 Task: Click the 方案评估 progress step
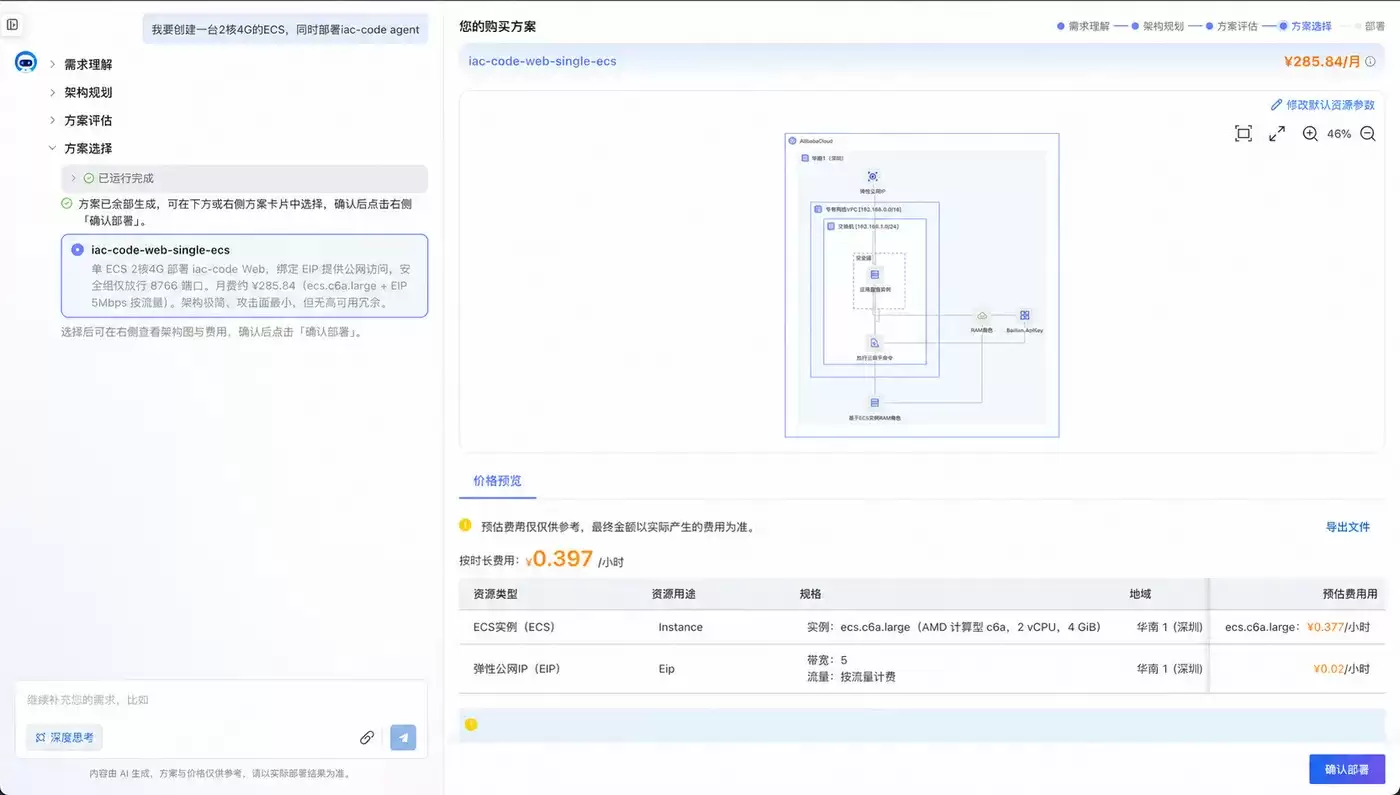1232,26
